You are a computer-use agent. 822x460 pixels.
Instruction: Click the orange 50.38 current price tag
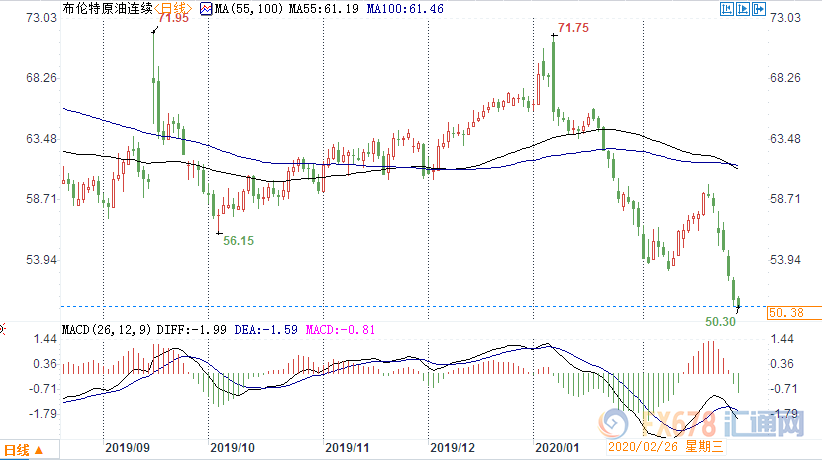tap(786, 313)
